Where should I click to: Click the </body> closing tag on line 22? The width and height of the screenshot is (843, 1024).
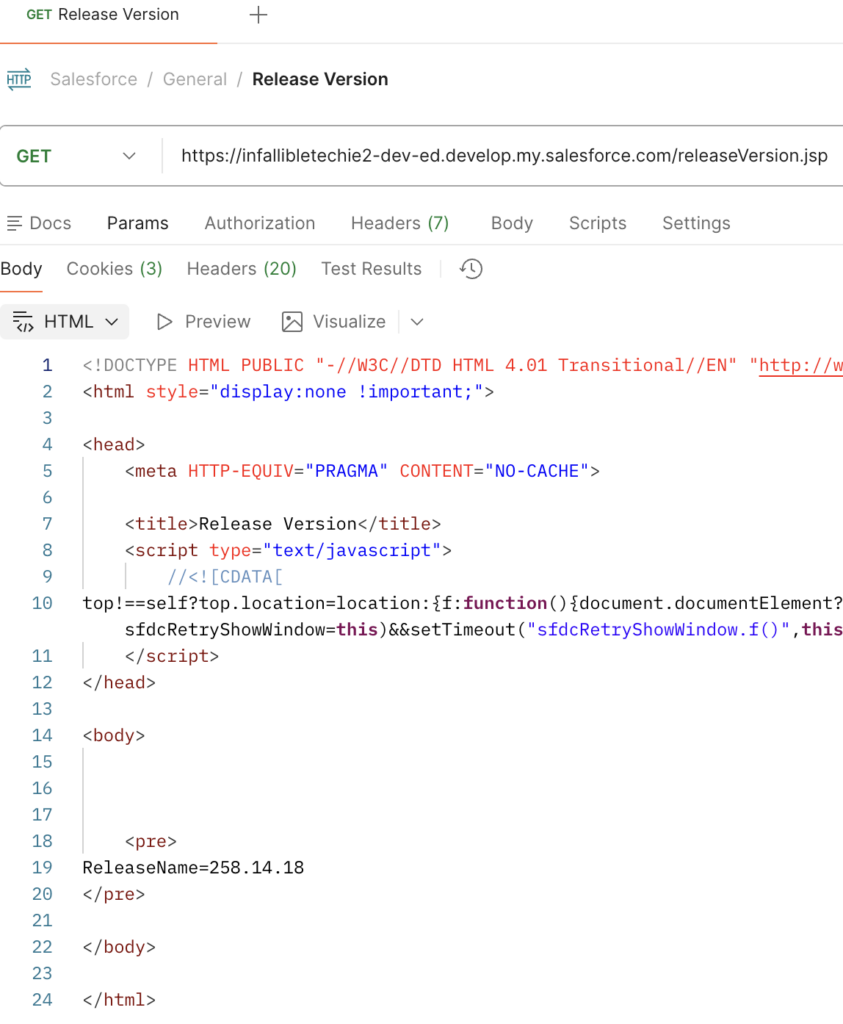tap(119, 947)
